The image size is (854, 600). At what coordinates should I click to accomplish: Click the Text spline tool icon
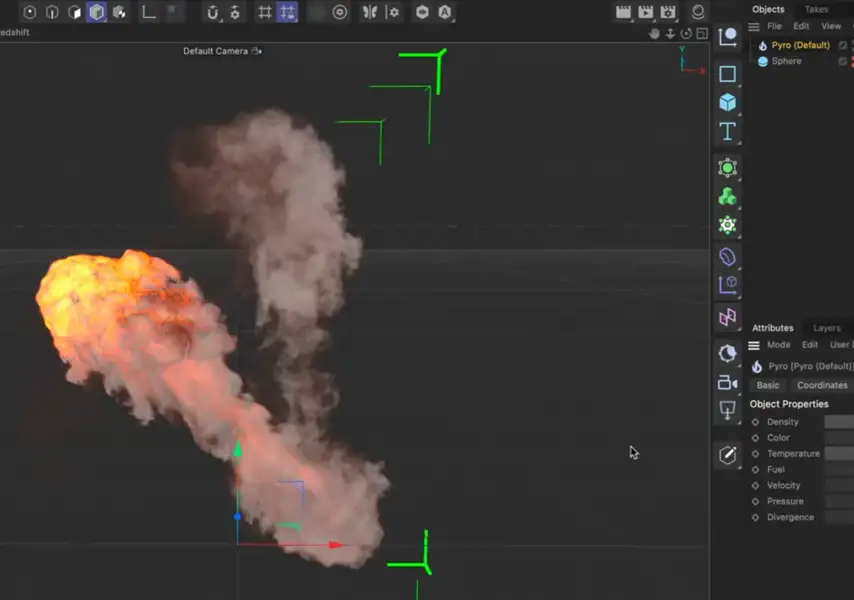728,132
